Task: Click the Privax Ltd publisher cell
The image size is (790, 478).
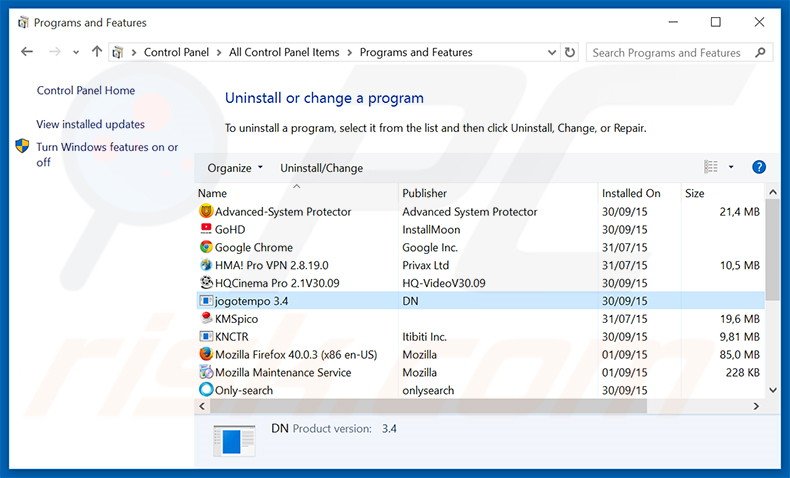Action: click(426, 265)
